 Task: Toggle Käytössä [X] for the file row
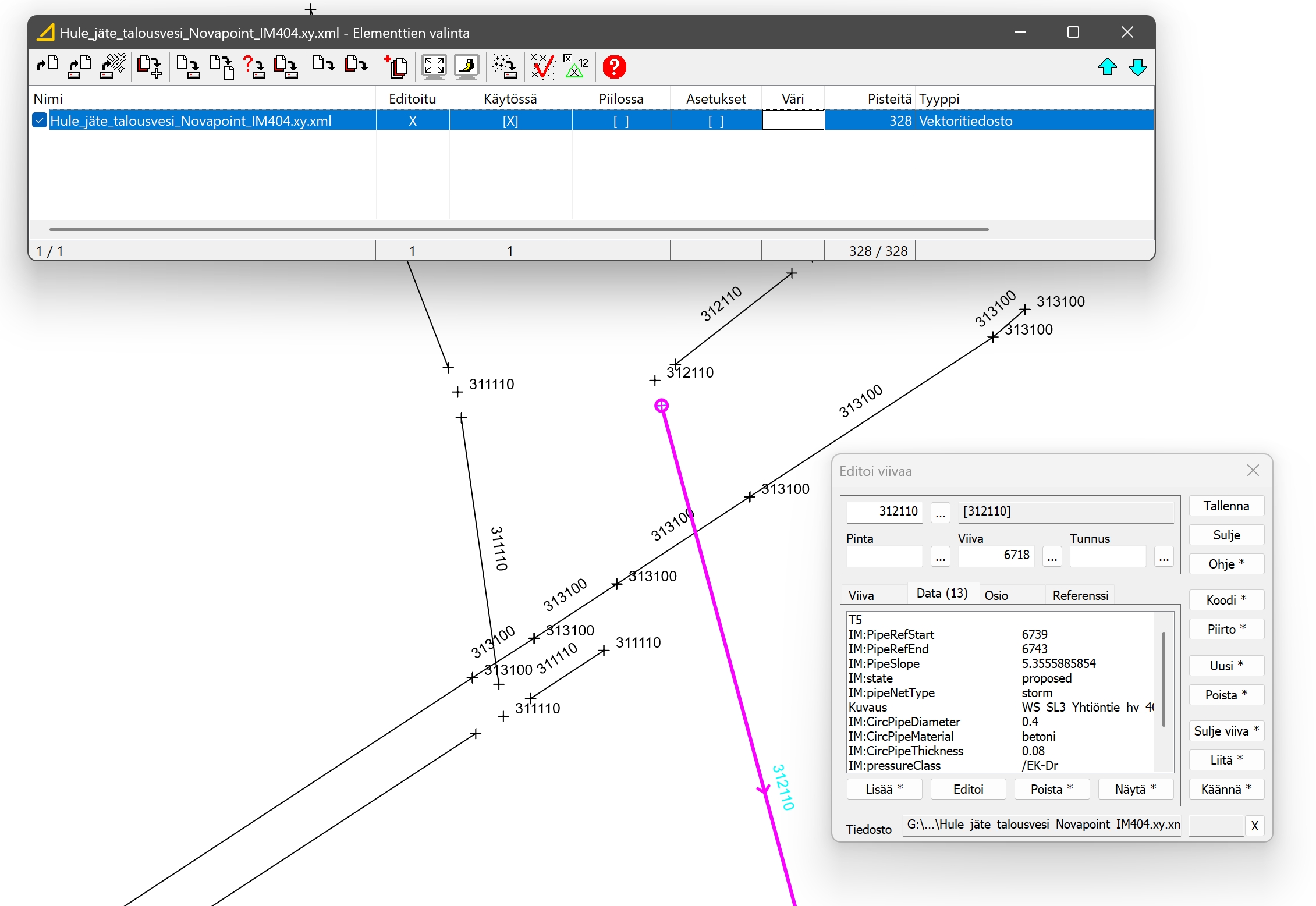pyautogui.click(x=510, y=121)
